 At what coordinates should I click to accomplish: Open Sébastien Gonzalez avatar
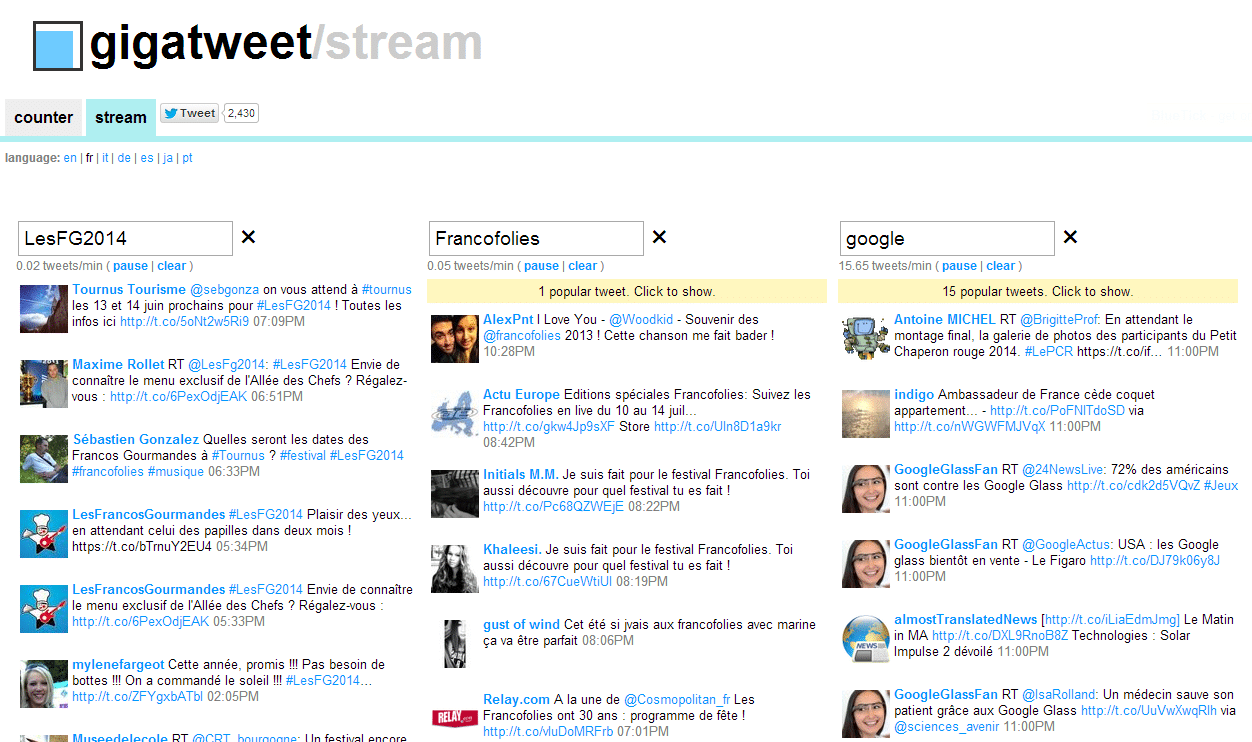pyautogui.click(x=44, y=458)
